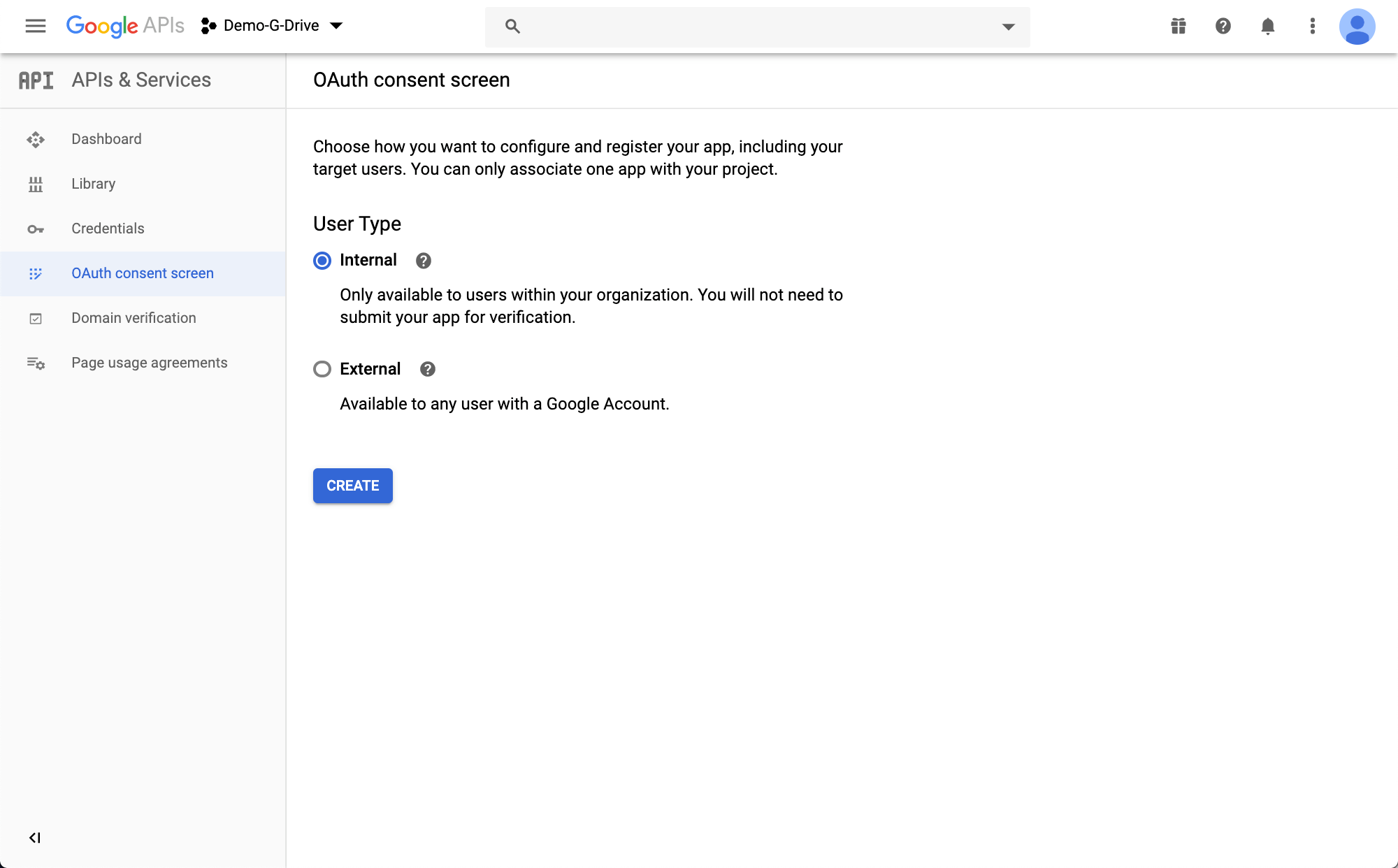Open the three-dot more options menu
1398x868 pixels.
pos(1312,26)
